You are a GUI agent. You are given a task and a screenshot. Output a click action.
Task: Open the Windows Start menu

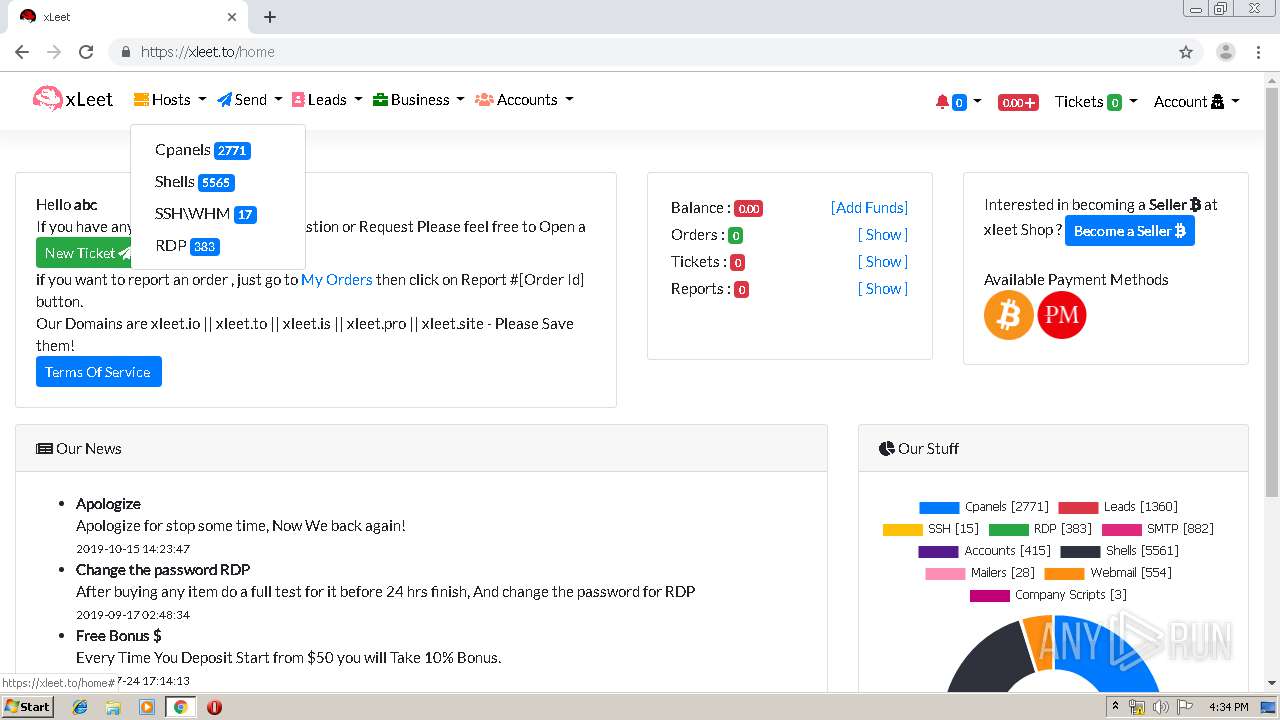[x=27, y=706]
